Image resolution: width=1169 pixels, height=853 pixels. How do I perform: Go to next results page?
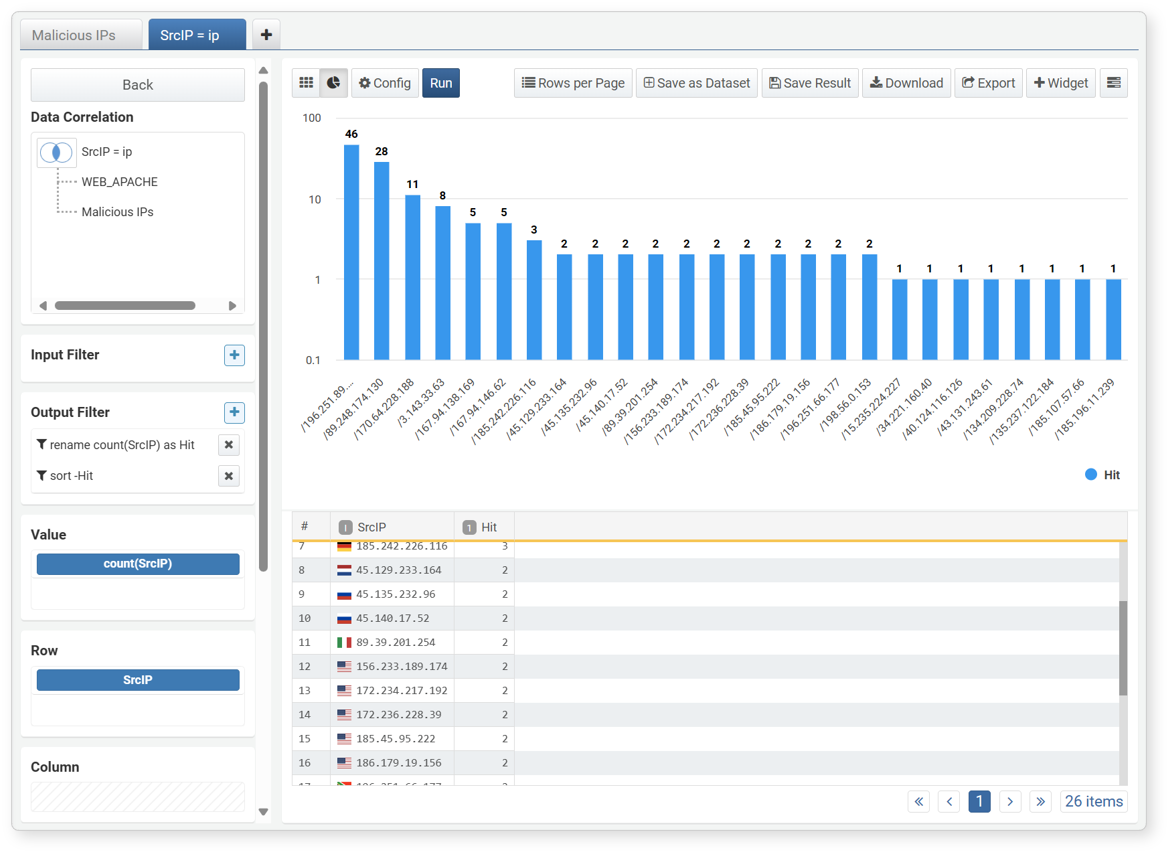(1009, 802)
